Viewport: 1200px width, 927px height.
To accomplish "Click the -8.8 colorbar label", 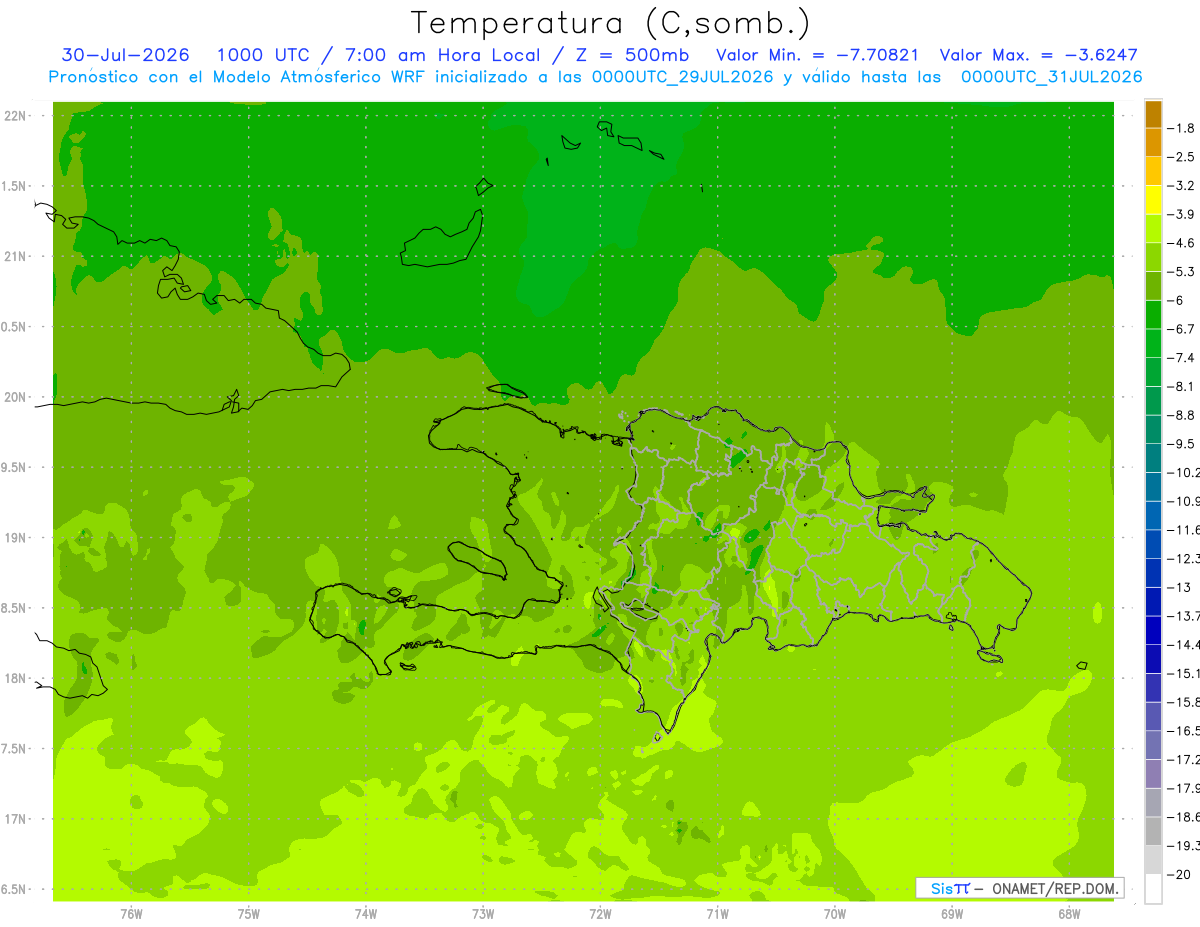I will [1182, 415].
